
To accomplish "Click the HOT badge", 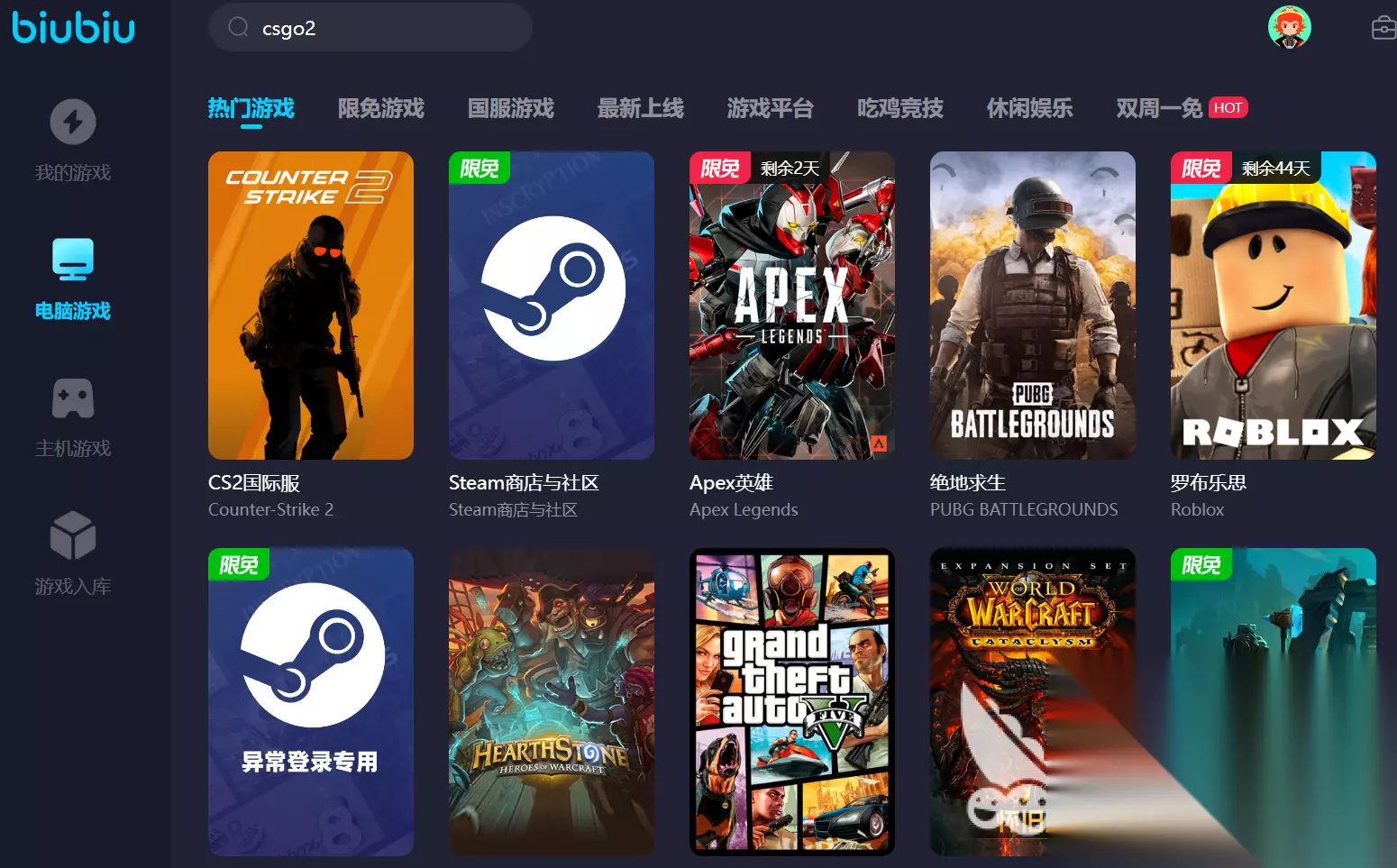I will pyautogui.click(x=1228, y=107).
